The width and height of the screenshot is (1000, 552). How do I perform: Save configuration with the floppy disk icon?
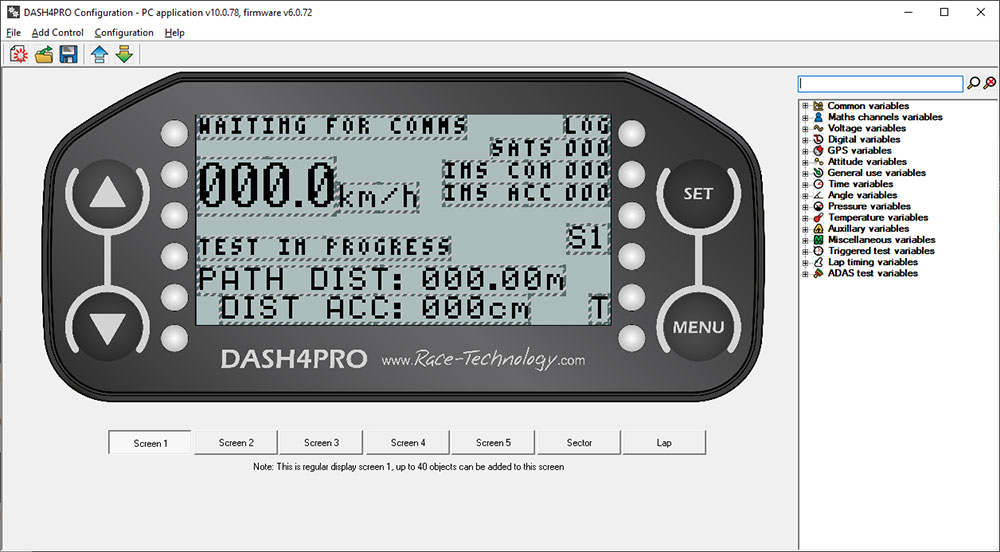click(68, 54)
